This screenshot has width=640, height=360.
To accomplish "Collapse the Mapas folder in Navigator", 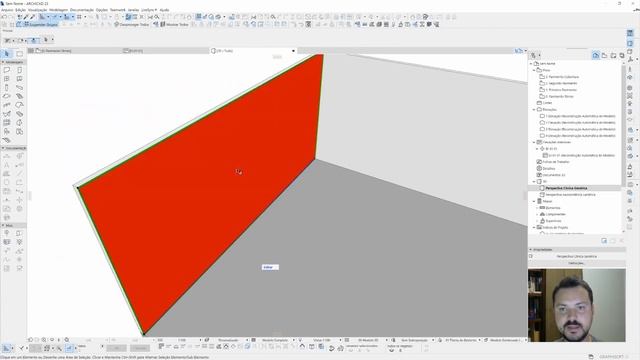I will pyautogui.click(x=534, y=201).
